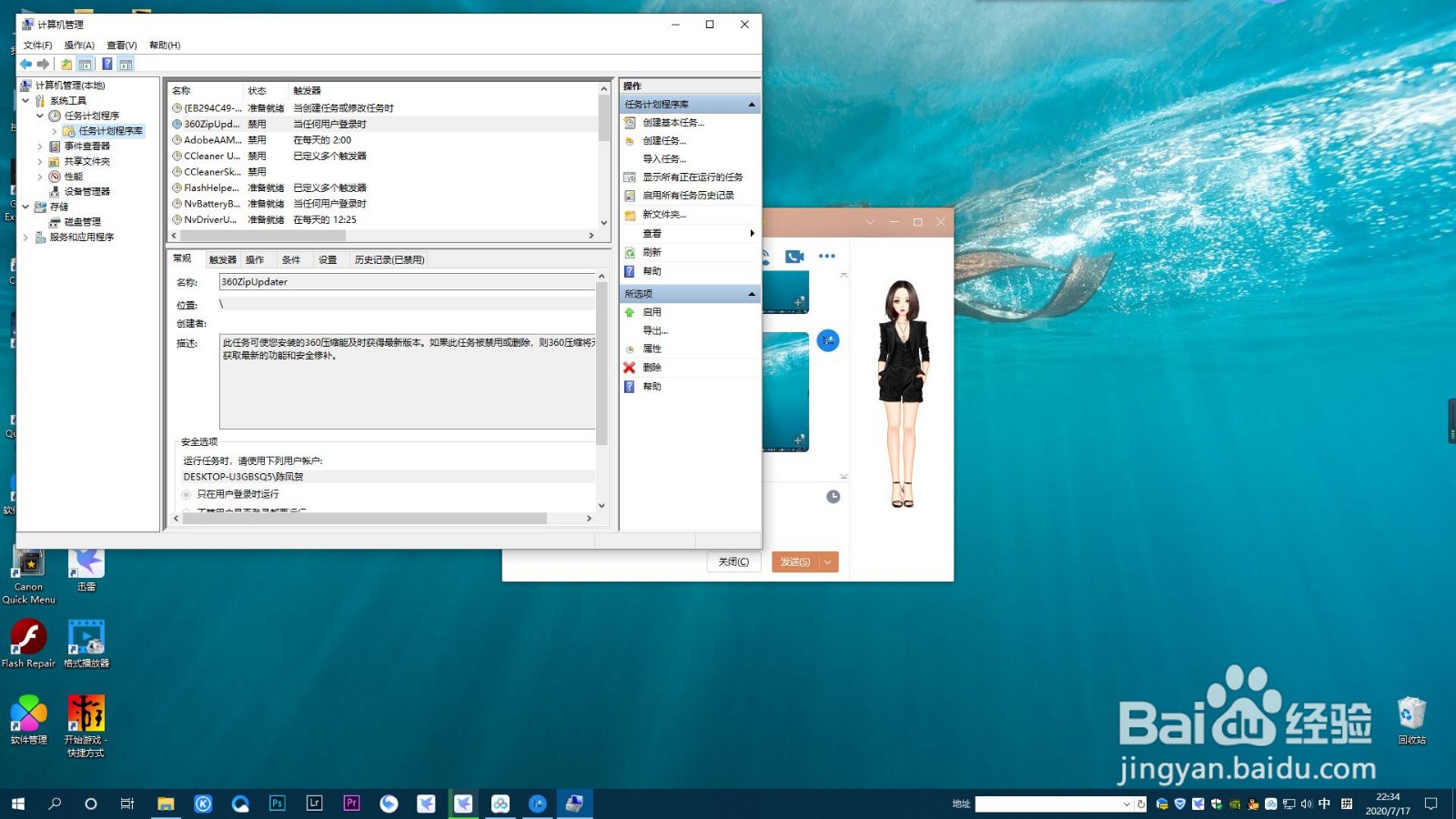Click the task name field showing 360ZipUpdater

408,282
